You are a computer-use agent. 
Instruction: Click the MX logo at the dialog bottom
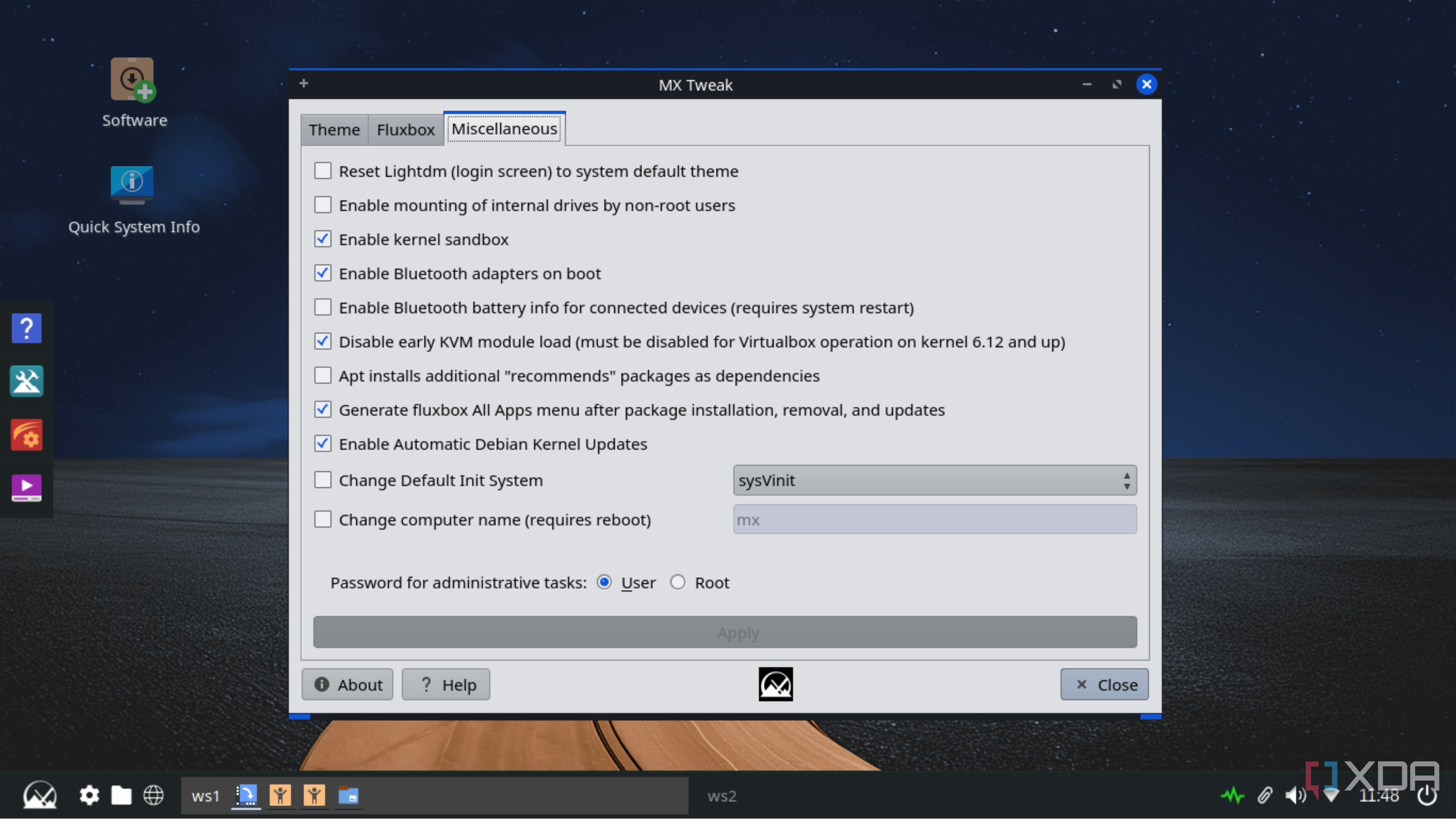(x=775, y=684)
